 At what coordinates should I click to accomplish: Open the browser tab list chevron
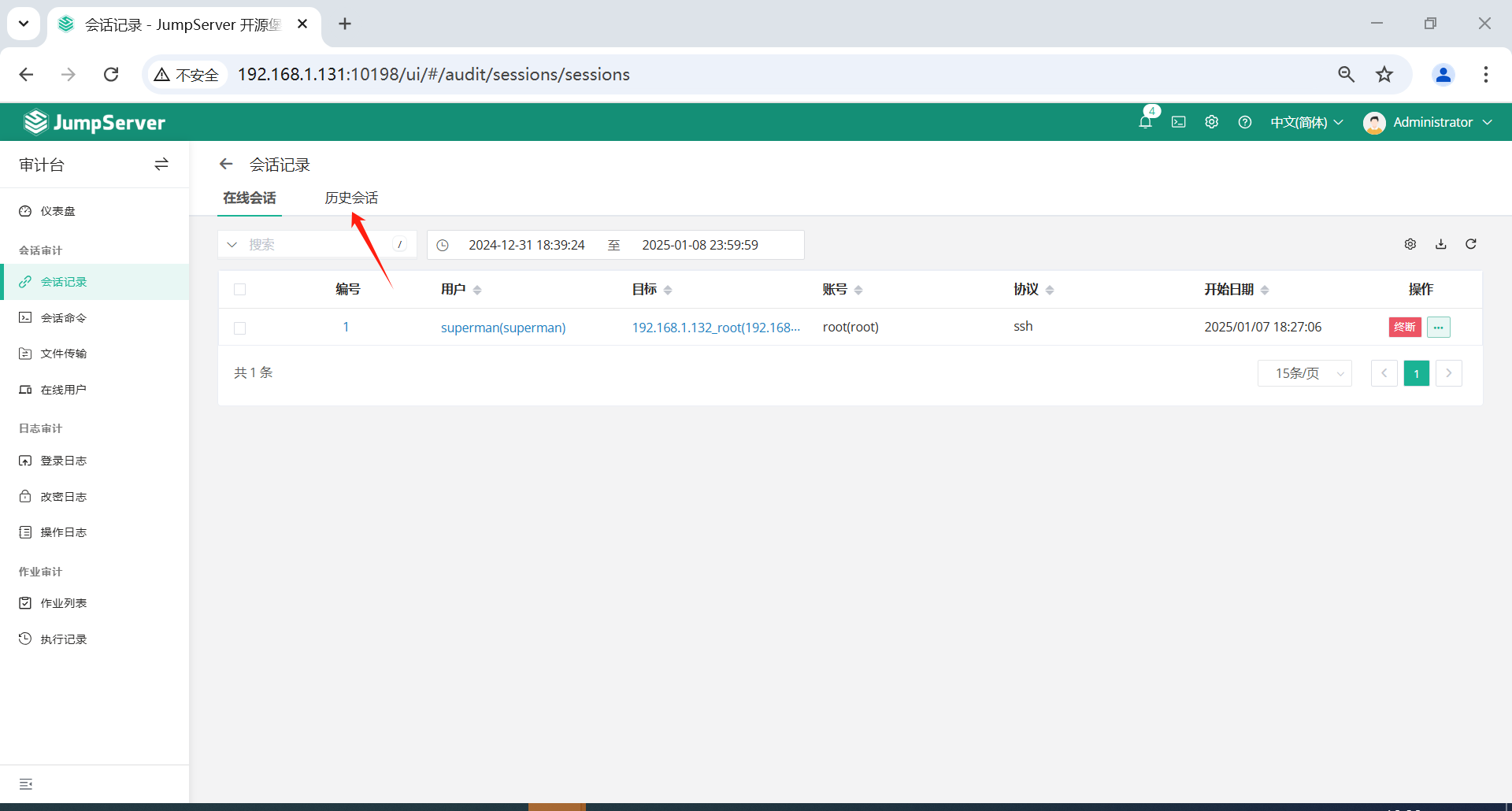point(24,24)
